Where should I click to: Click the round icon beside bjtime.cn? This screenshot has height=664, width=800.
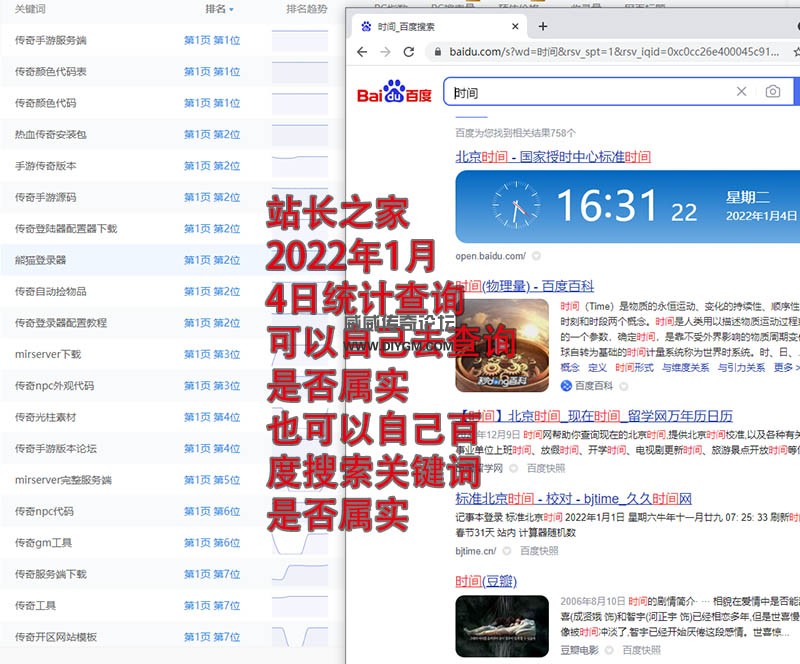[x=507, y=551]
